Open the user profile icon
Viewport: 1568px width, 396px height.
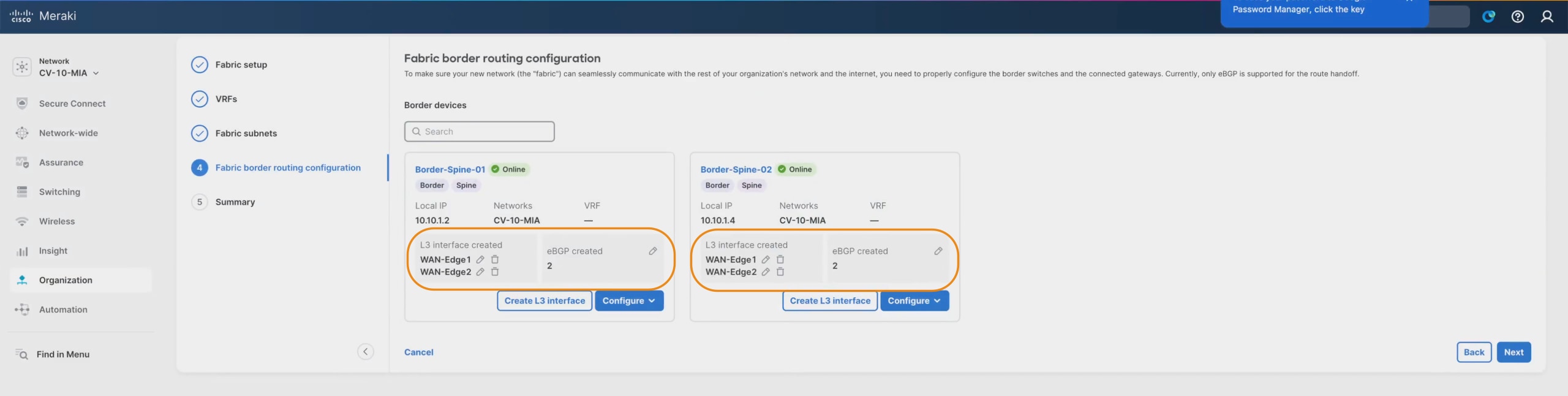click(1547, 17)
